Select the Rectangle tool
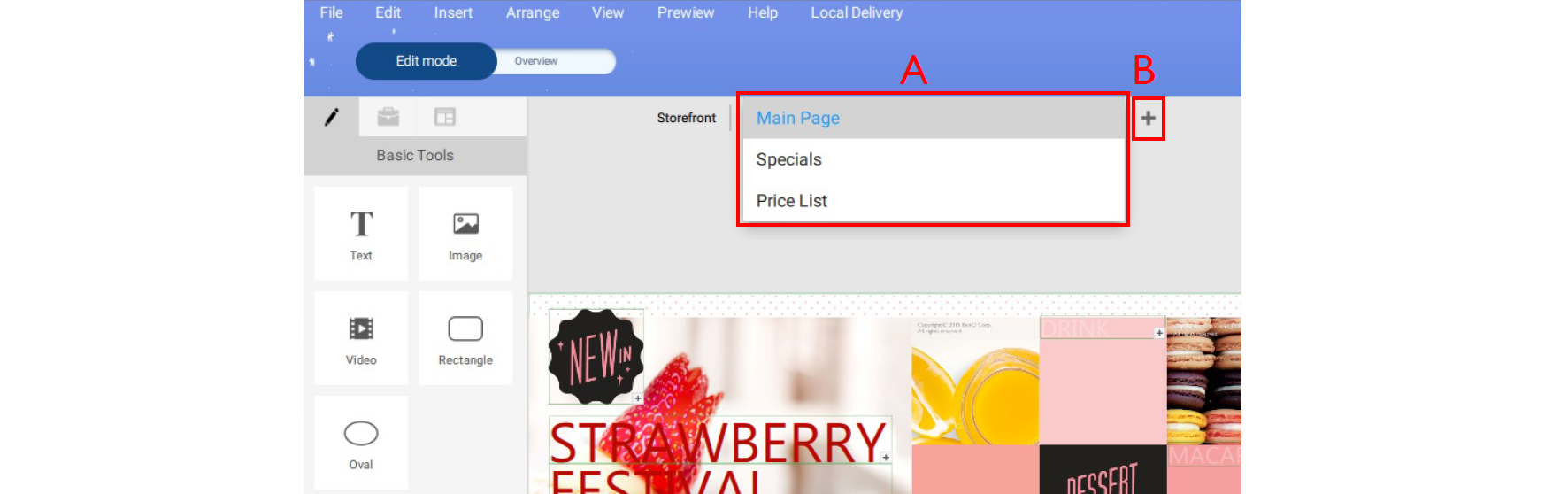The image size is (1568, 494). 465,338
